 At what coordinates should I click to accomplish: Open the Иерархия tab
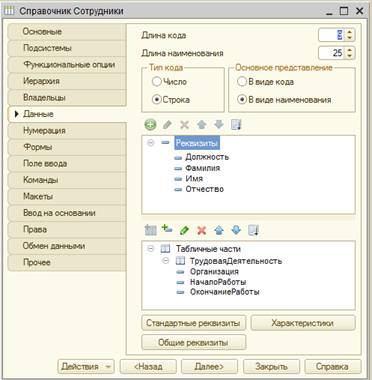67,81
